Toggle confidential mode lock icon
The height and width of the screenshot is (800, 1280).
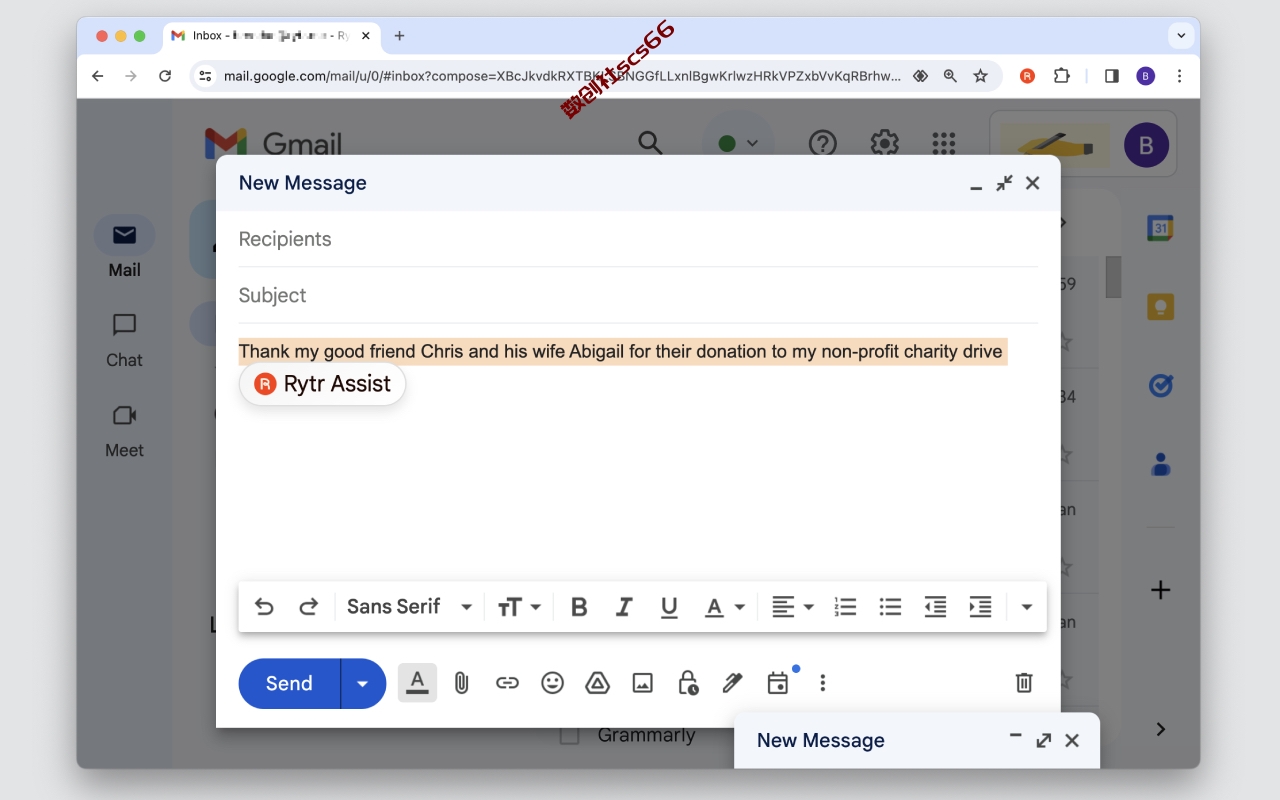[688, 683]
